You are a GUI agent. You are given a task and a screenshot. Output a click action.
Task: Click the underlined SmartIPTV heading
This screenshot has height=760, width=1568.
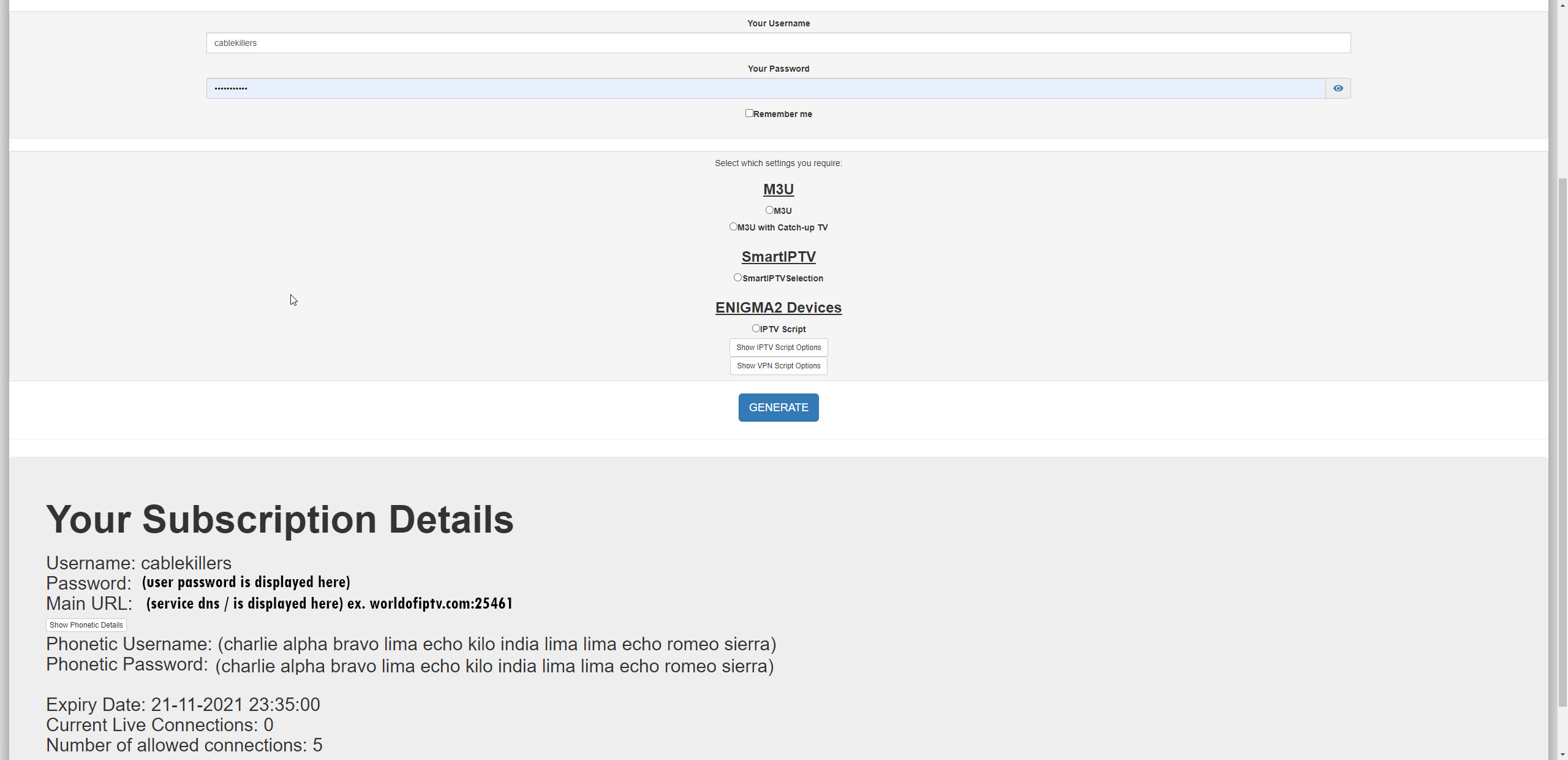778,257
